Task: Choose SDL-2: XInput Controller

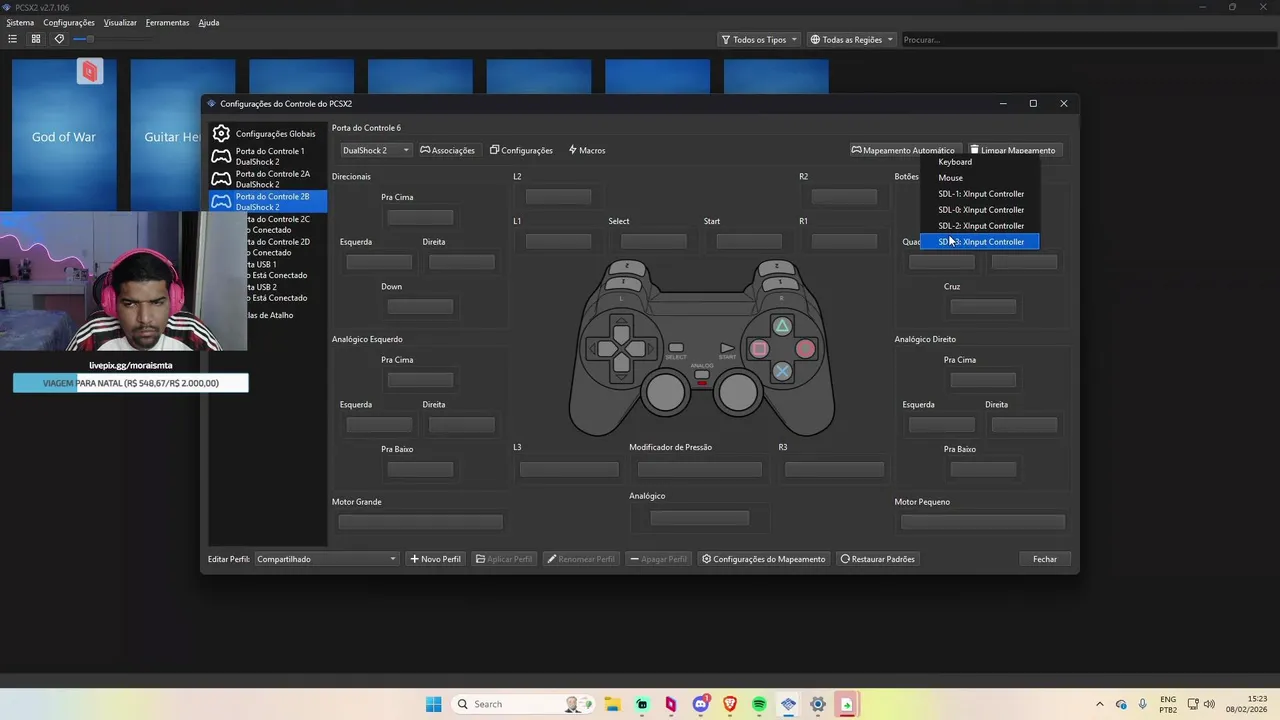Action: 980,225
